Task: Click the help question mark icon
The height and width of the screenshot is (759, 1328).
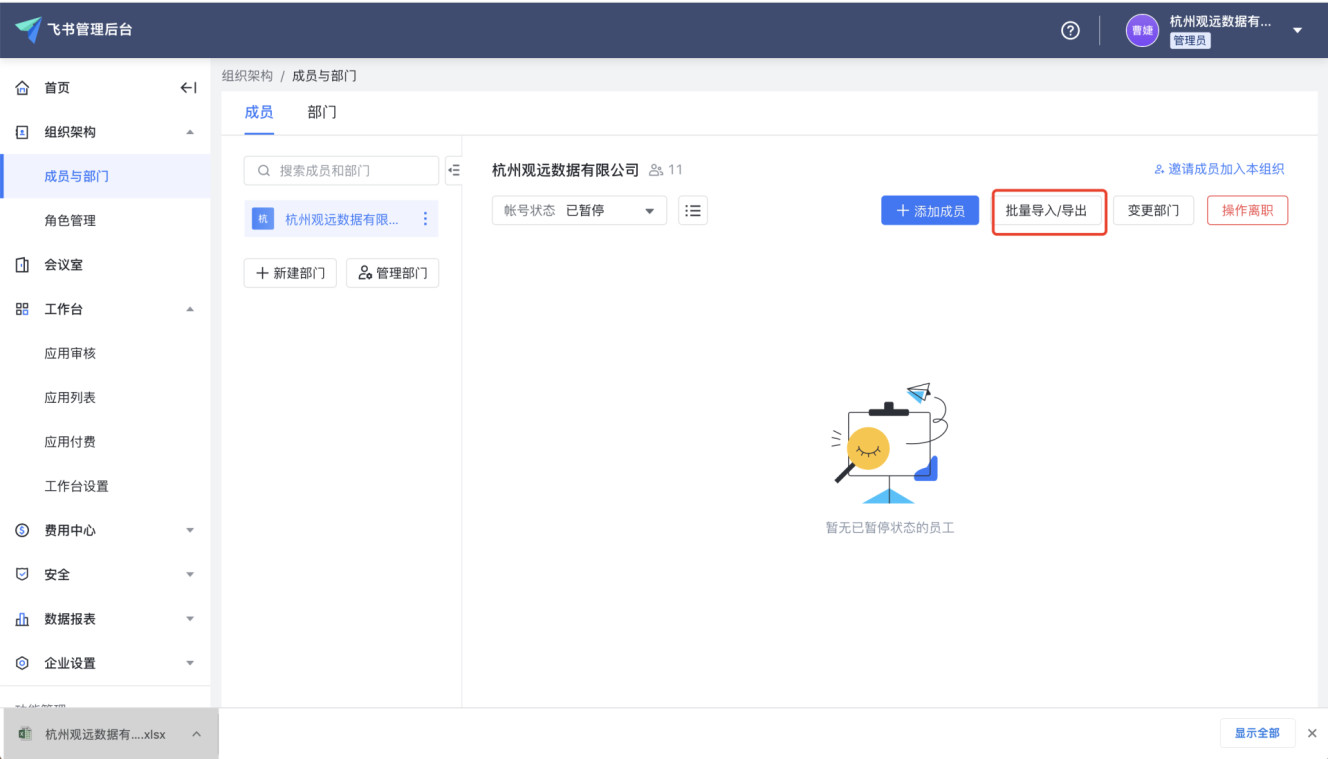Action: coord(1070,30)
